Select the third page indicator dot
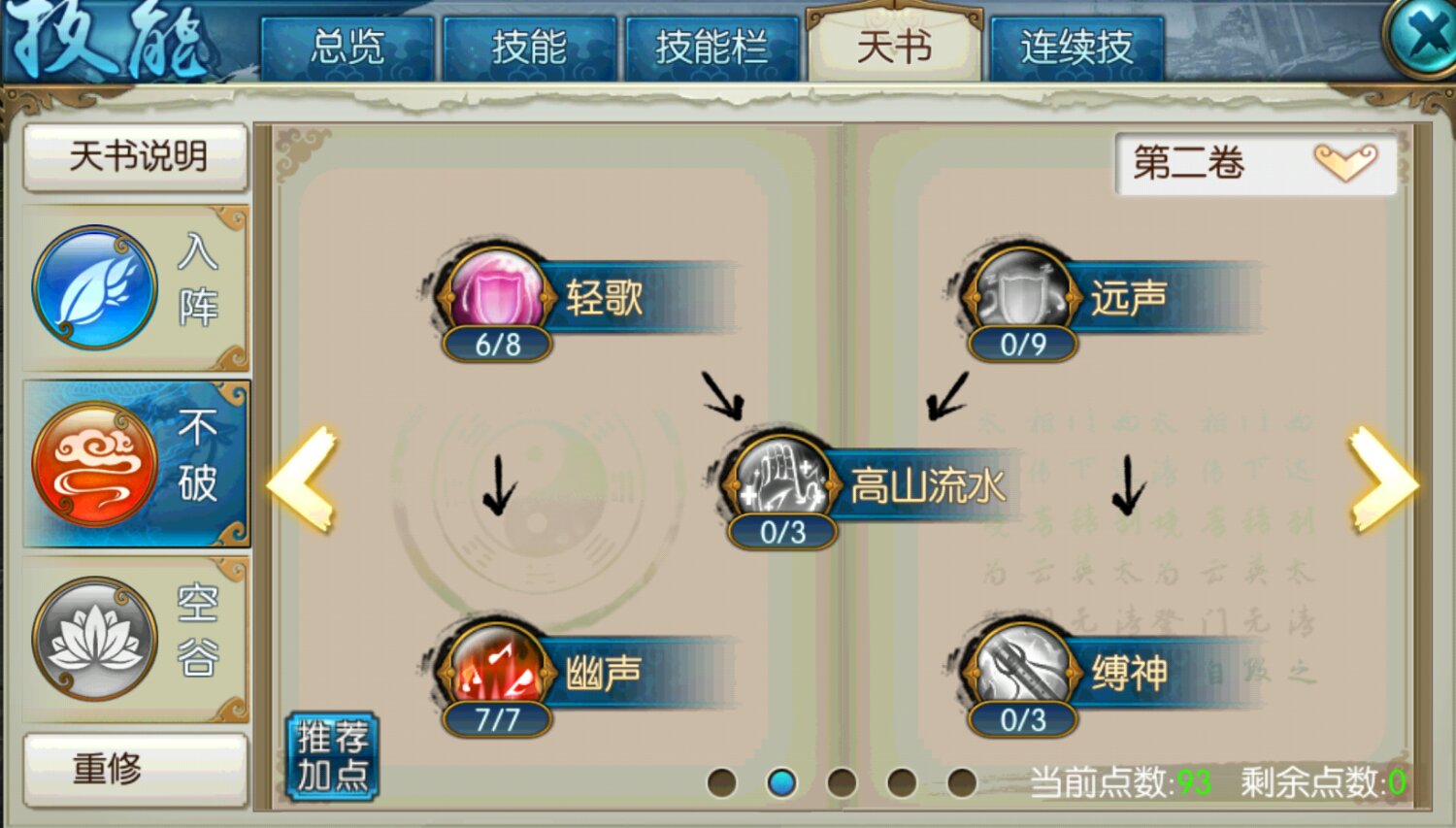The width and height of the screenshot is (1456, 828). coord(842,782)
